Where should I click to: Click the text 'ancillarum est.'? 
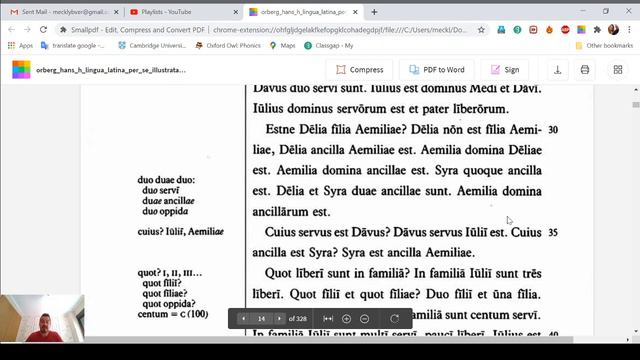point(291,212)
